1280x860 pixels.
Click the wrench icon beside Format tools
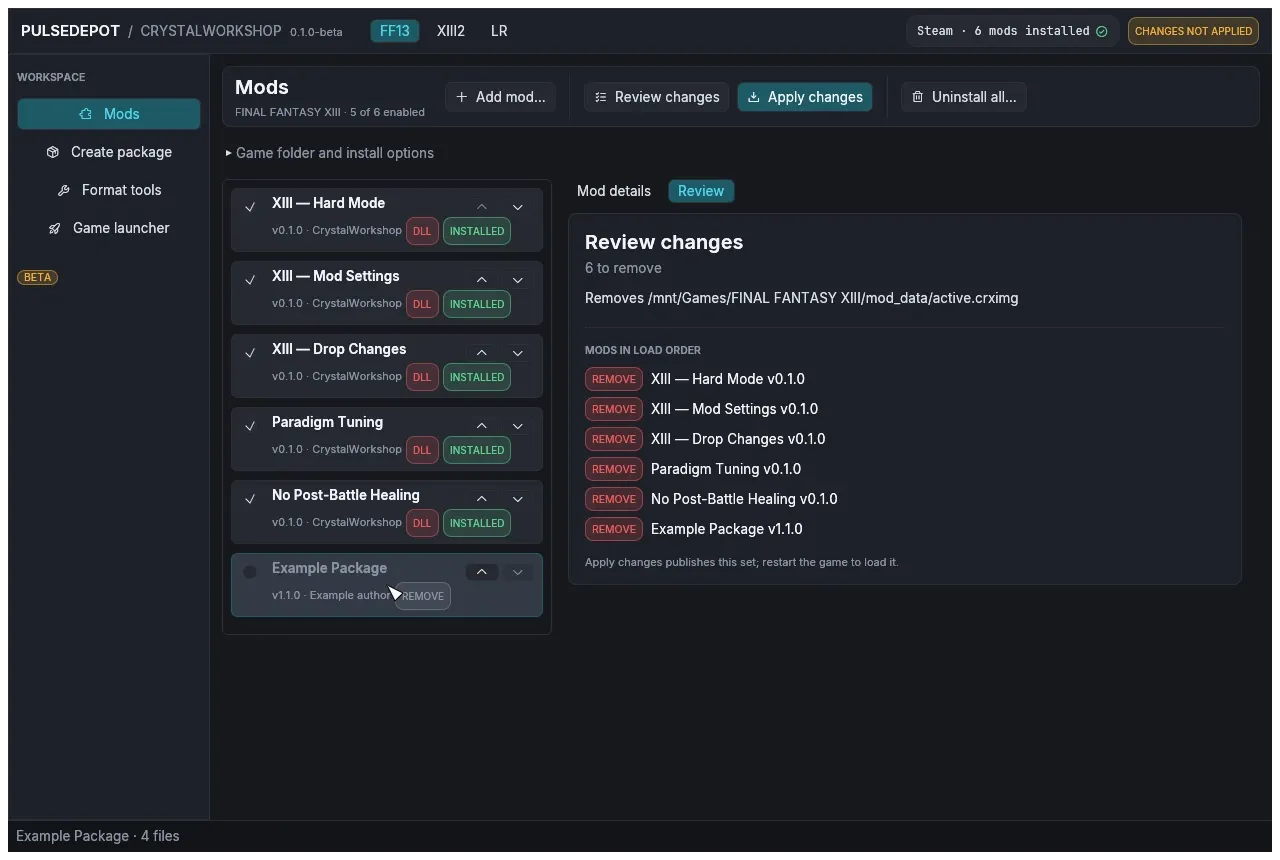pyautogui.click(x=64, y=190)
